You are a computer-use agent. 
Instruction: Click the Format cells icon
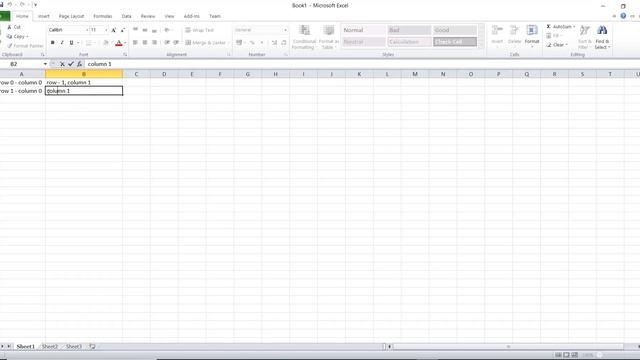pyautogui.click(x=532, y=31)
